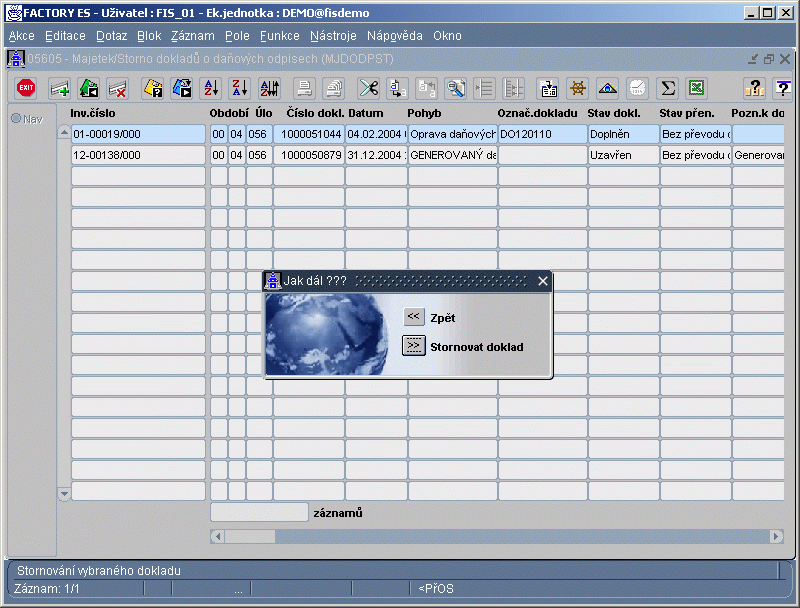800x608 pixels.
Task: Click the greyed round gauge icon
Action: pyautogui.click(x=637, y=88)
